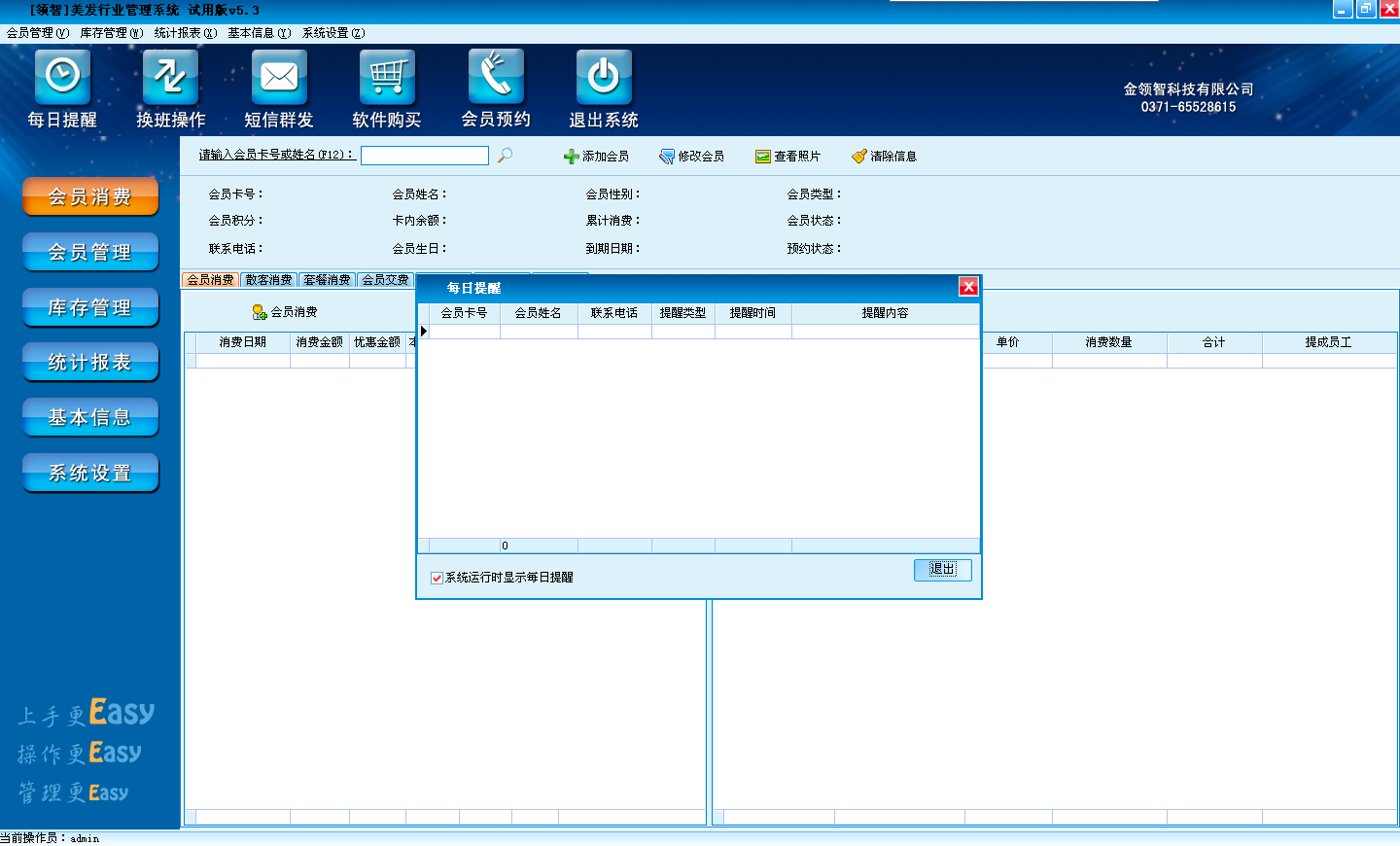The width and height of the screenshot is (1400, 846).
Task: Switch to the 套餐消费 tab
Action: point(327,280)
